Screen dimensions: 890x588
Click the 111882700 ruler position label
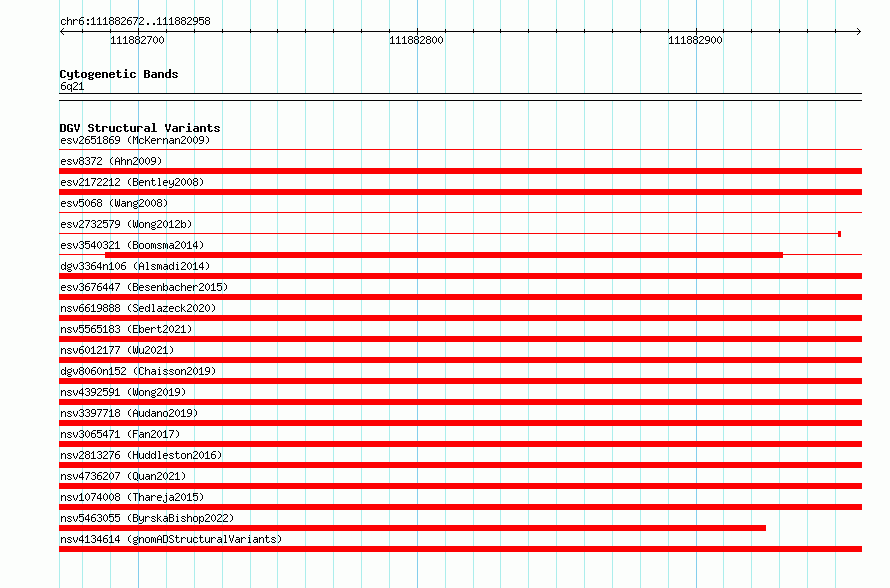137,40
